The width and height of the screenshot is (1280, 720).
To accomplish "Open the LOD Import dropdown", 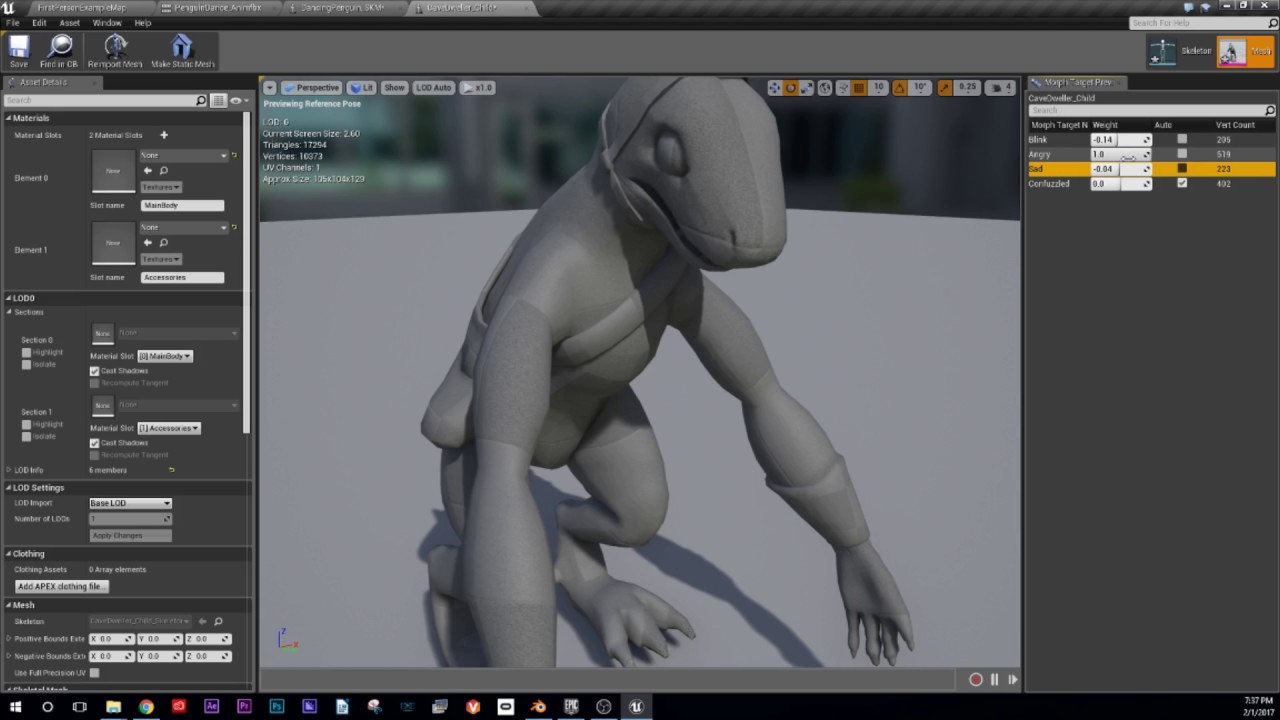I will (x=130, y=503).
